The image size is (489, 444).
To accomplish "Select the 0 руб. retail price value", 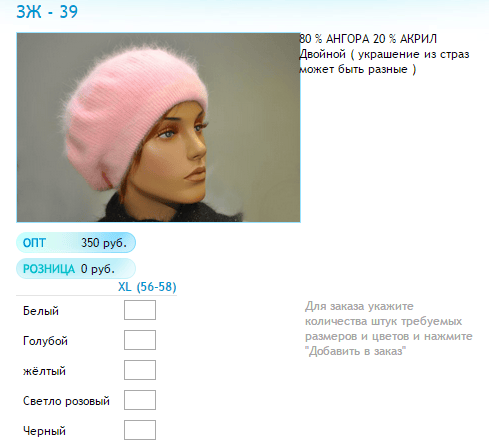I will point(98,269).
